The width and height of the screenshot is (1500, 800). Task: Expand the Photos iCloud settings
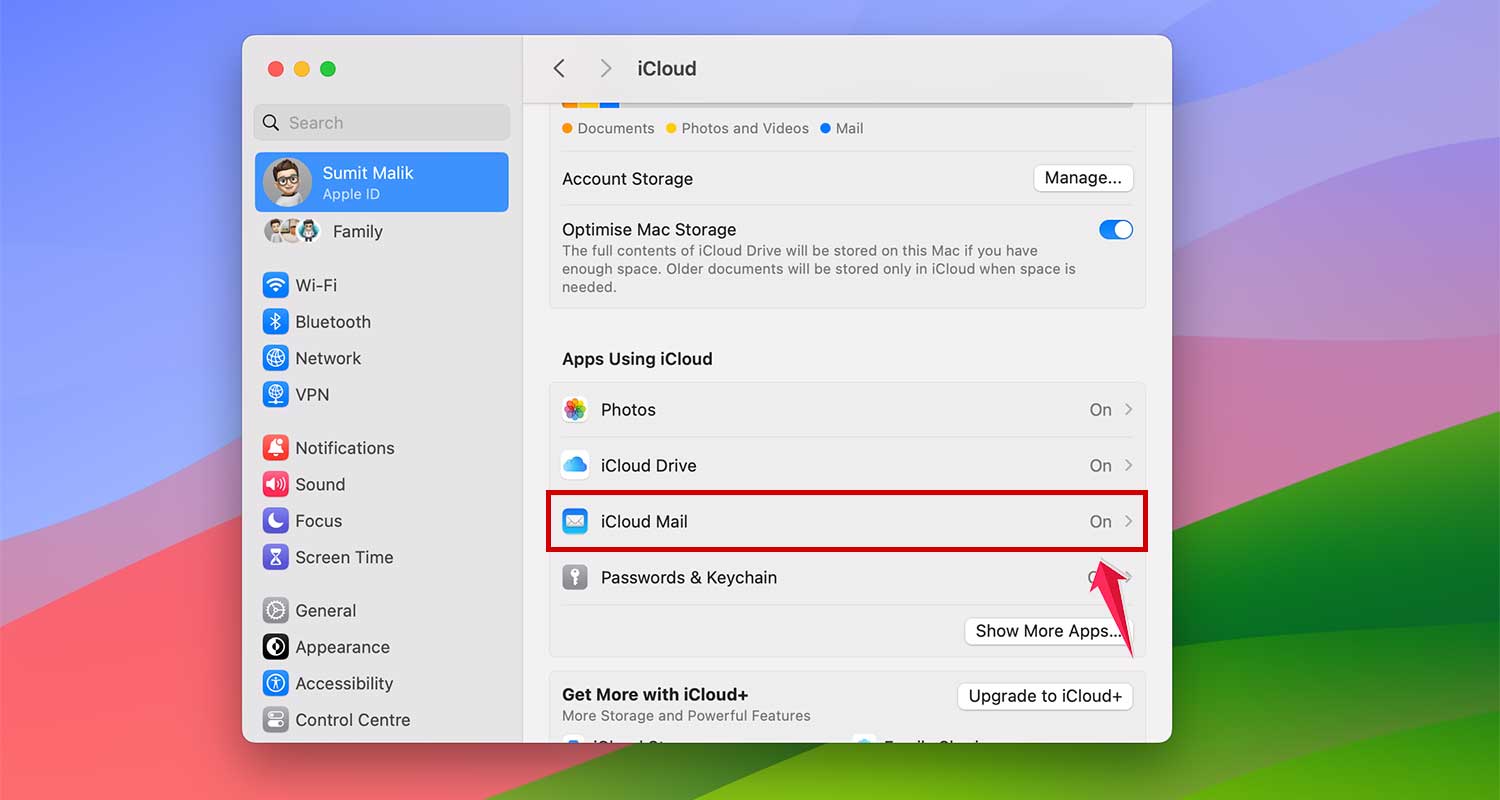click(x=1129, y=409)
